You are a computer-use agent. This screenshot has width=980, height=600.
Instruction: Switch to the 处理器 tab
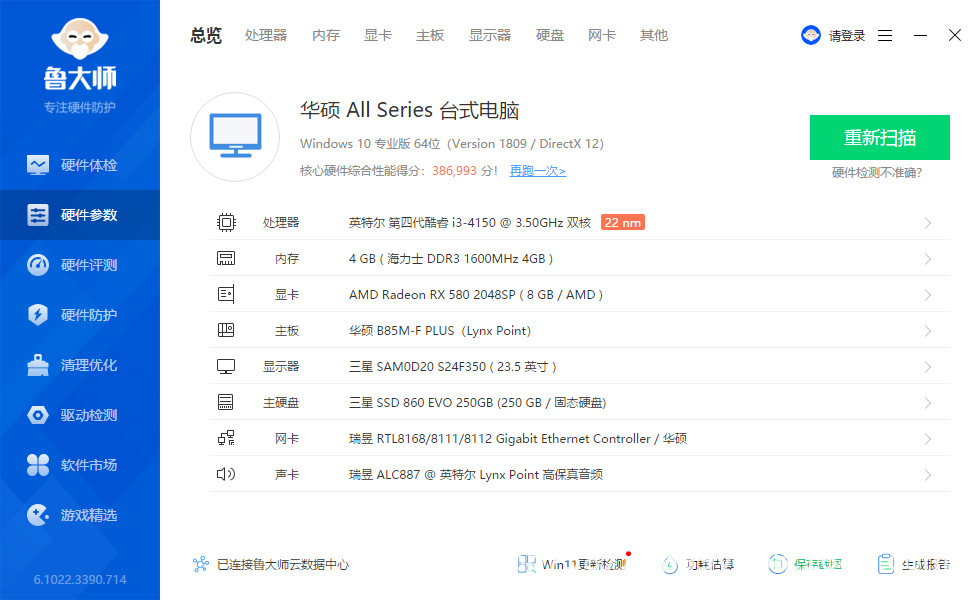pos(266,36)
